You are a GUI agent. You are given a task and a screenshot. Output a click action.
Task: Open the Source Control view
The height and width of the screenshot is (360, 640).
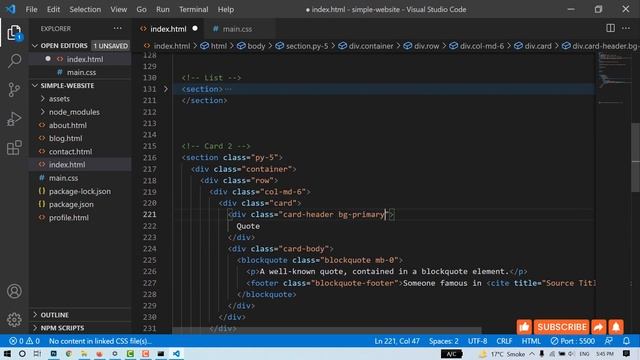pyautogui.click(x=14, y=89)
